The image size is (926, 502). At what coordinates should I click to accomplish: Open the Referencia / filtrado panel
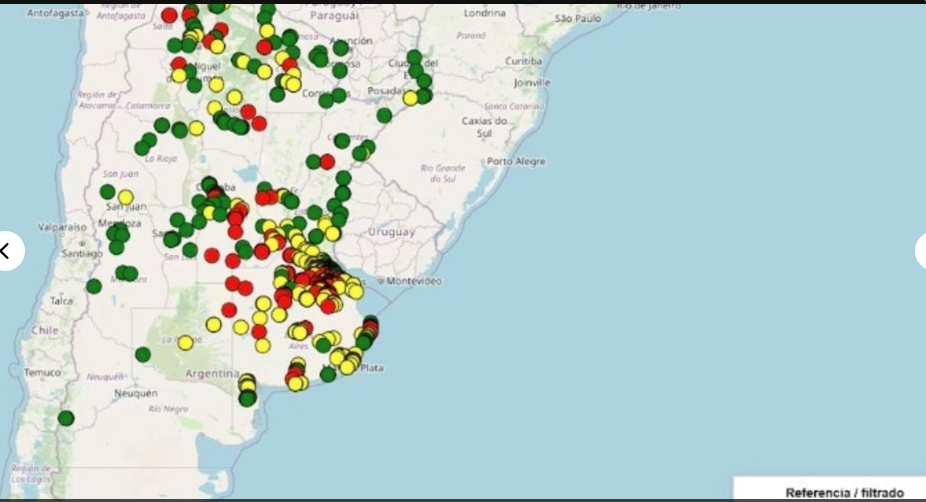coord(844,492)
